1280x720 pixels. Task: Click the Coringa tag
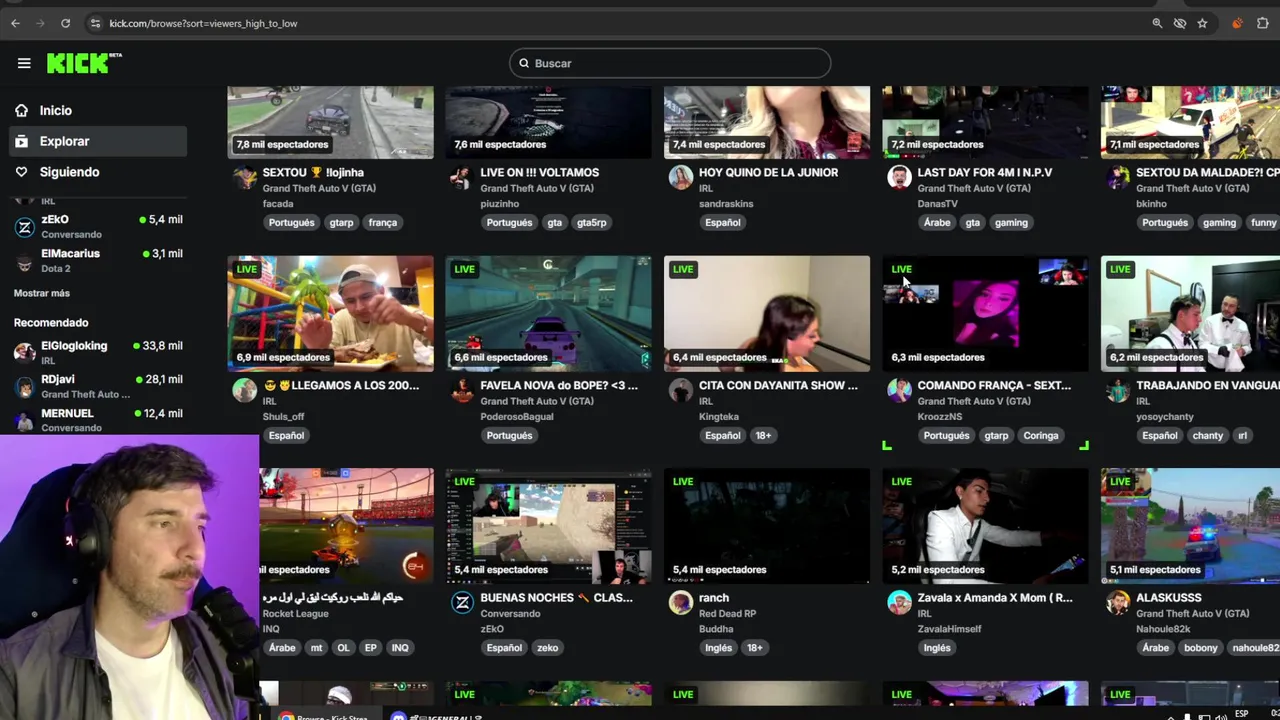[1041, 435]
